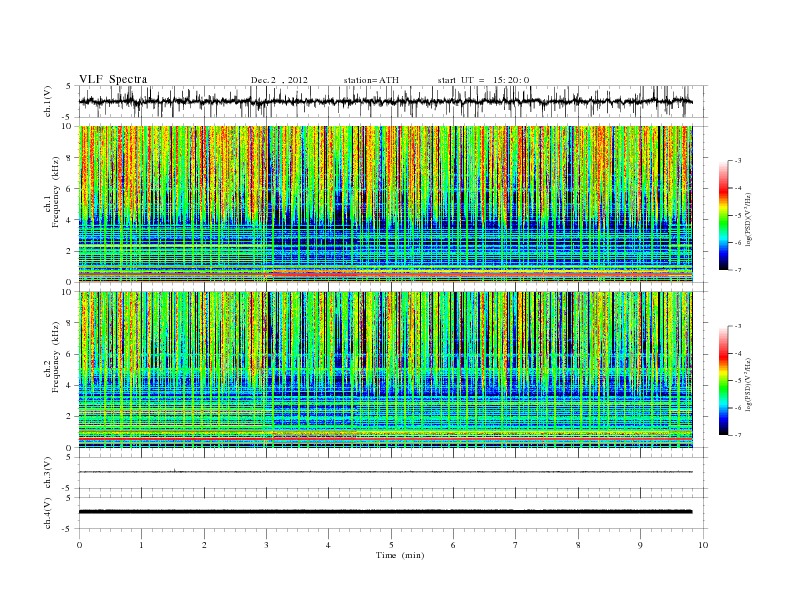Image resolution: width=792 pixels, height=612 pixels.
Task: Click the time axis tick label "9"
Action: pos(640,545)
